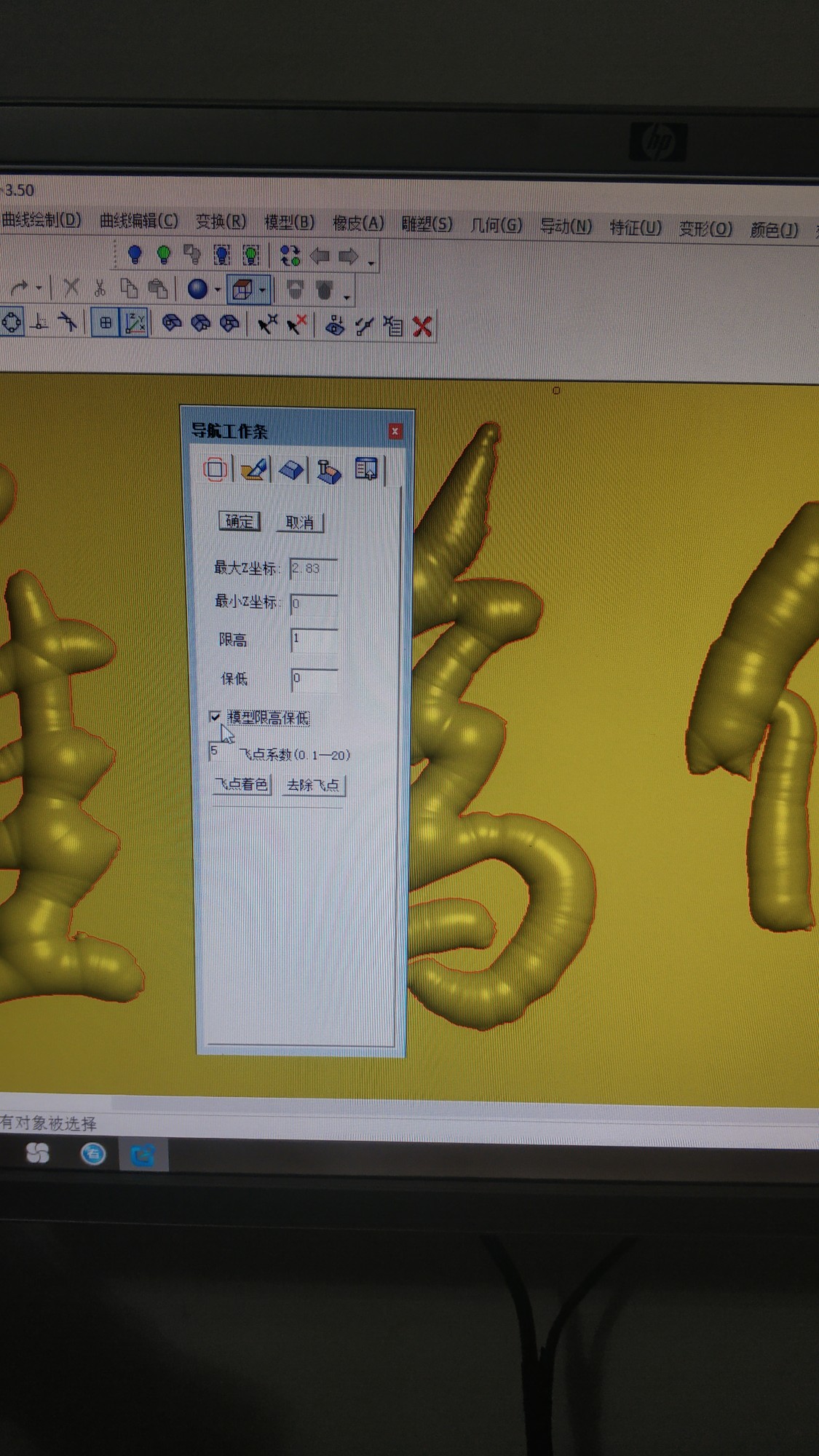
Task: Click the gray left arrow icon
Action: 320,256
